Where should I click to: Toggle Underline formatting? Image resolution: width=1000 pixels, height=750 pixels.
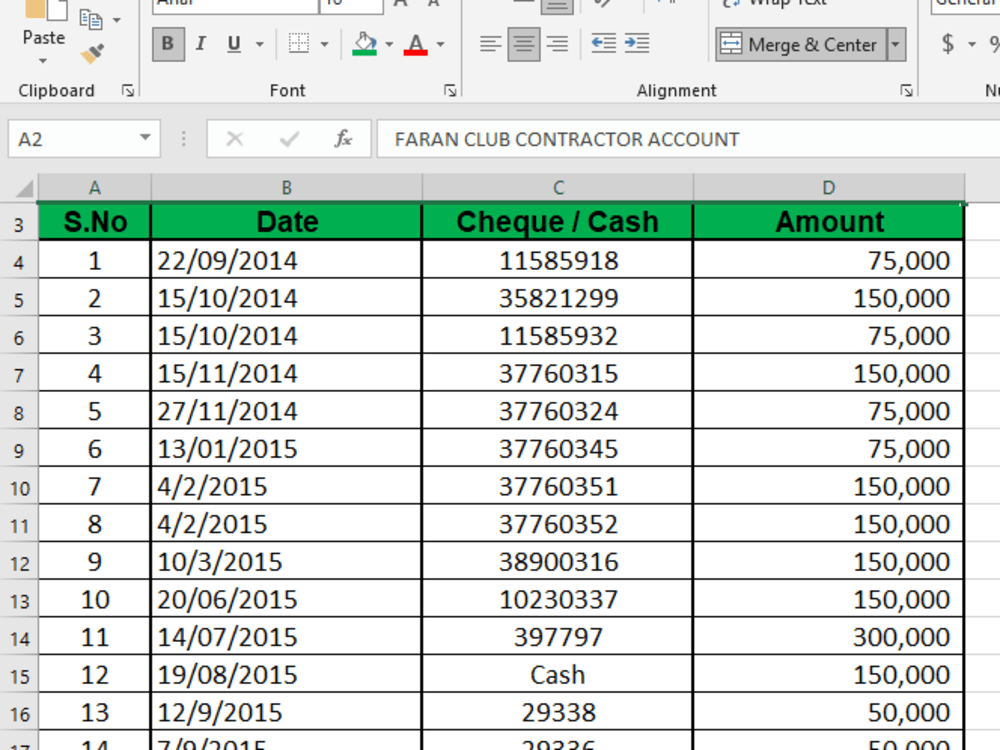pyautogui.click(x=234, y=44)
